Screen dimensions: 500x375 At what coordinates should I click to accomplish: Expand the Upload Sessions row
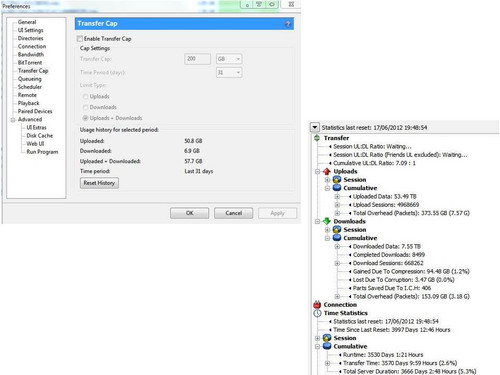[x=337, y=205]
